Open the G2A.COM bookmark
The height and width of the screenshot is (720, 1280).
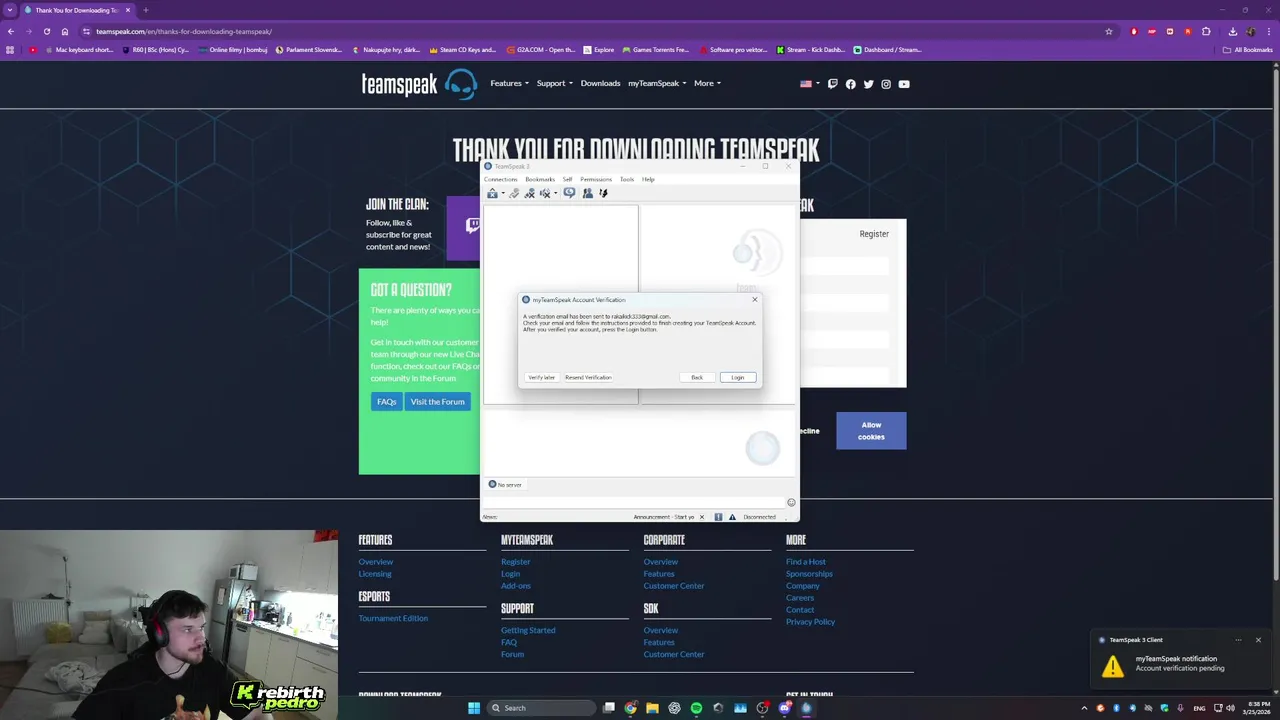(x=541, y=50)
